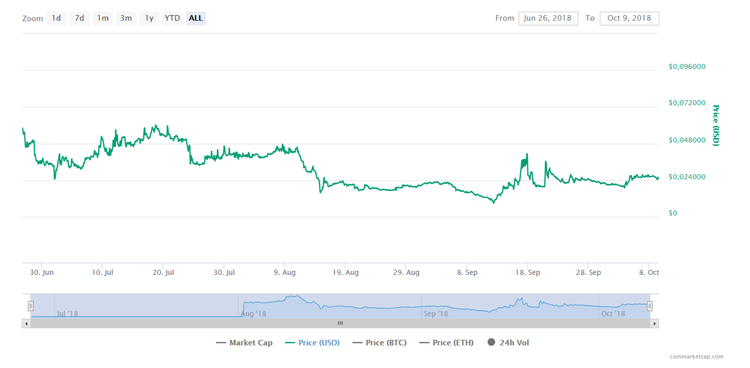Click the $0.096000 price axis label
This screenshot has height=368, width=750.
[x=687, y=67]
